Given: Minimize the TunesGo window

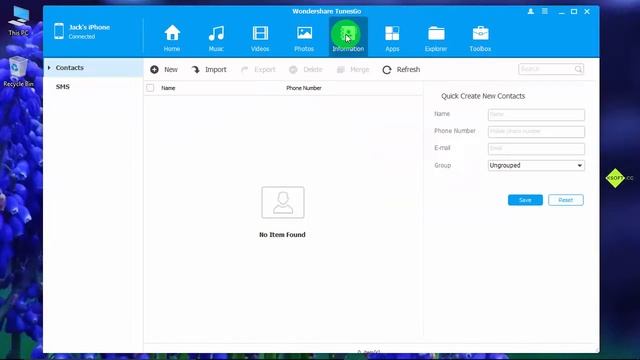Looking at the screenshot, I should (x=562, y=12).
